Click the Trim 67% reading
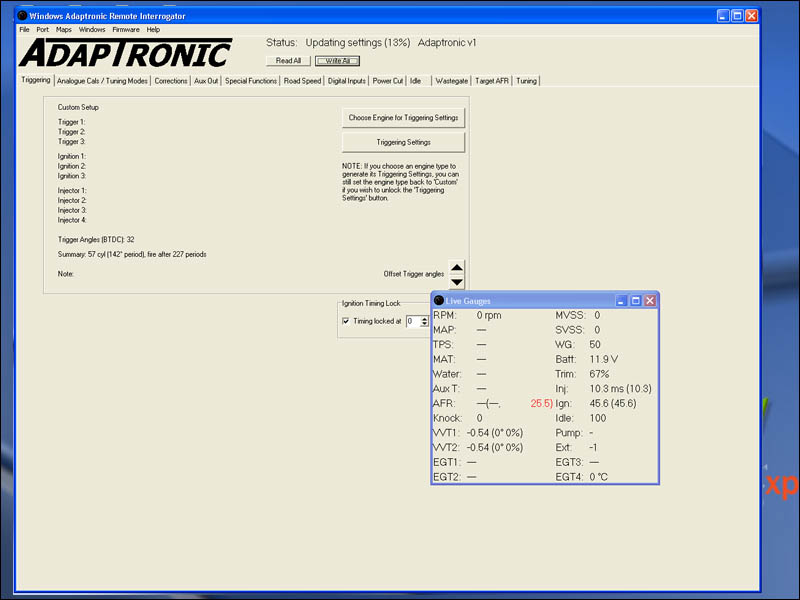Image resolution: width=800 pixels, height=600 pixels. click(x=582, y=374)
